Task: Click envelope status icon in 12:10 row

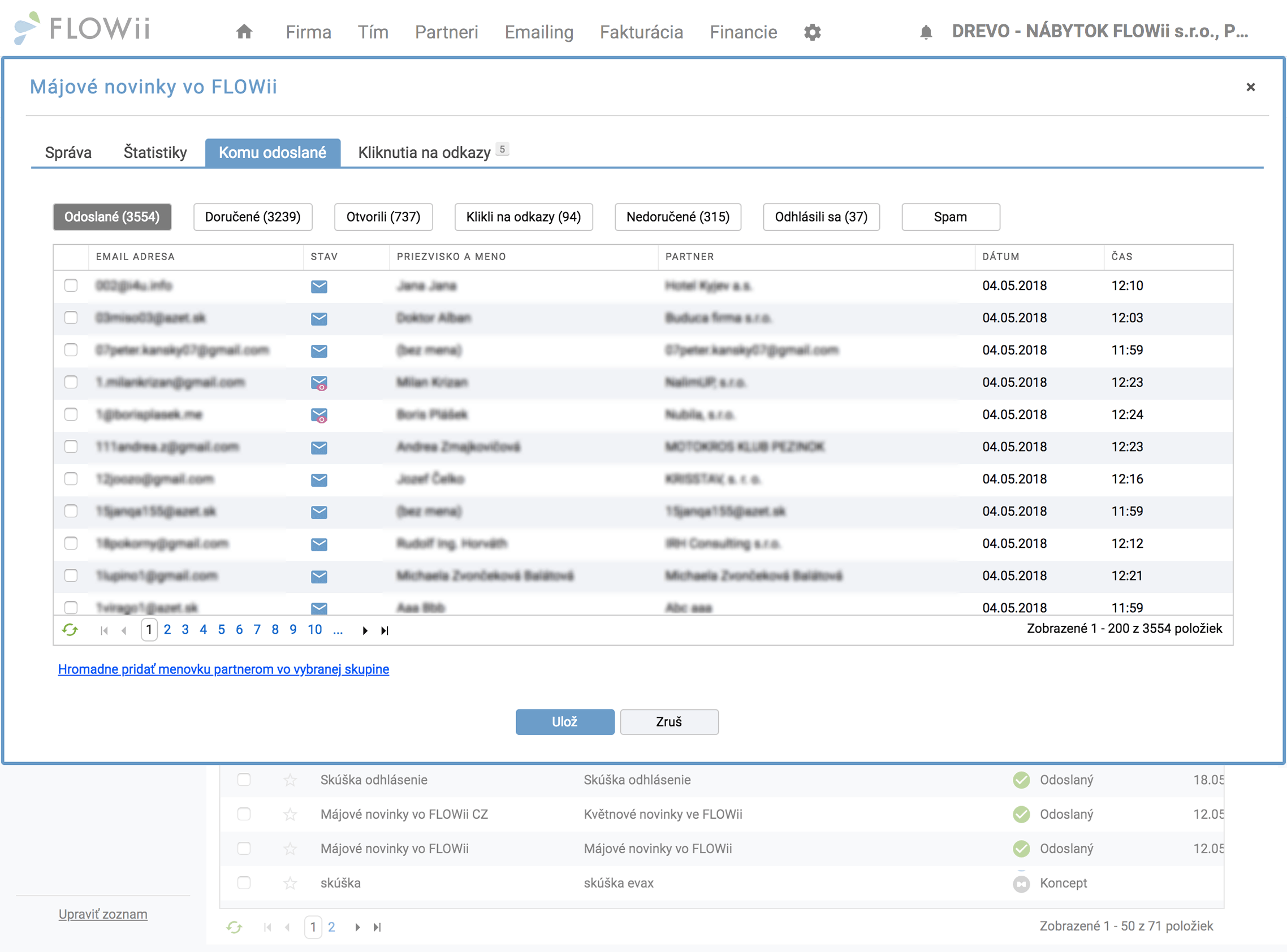Action: point(319,287)
